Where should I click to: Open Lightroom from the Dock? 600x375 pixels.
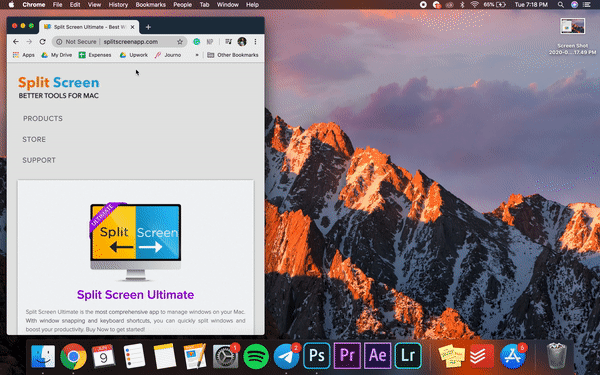(408, 355)
